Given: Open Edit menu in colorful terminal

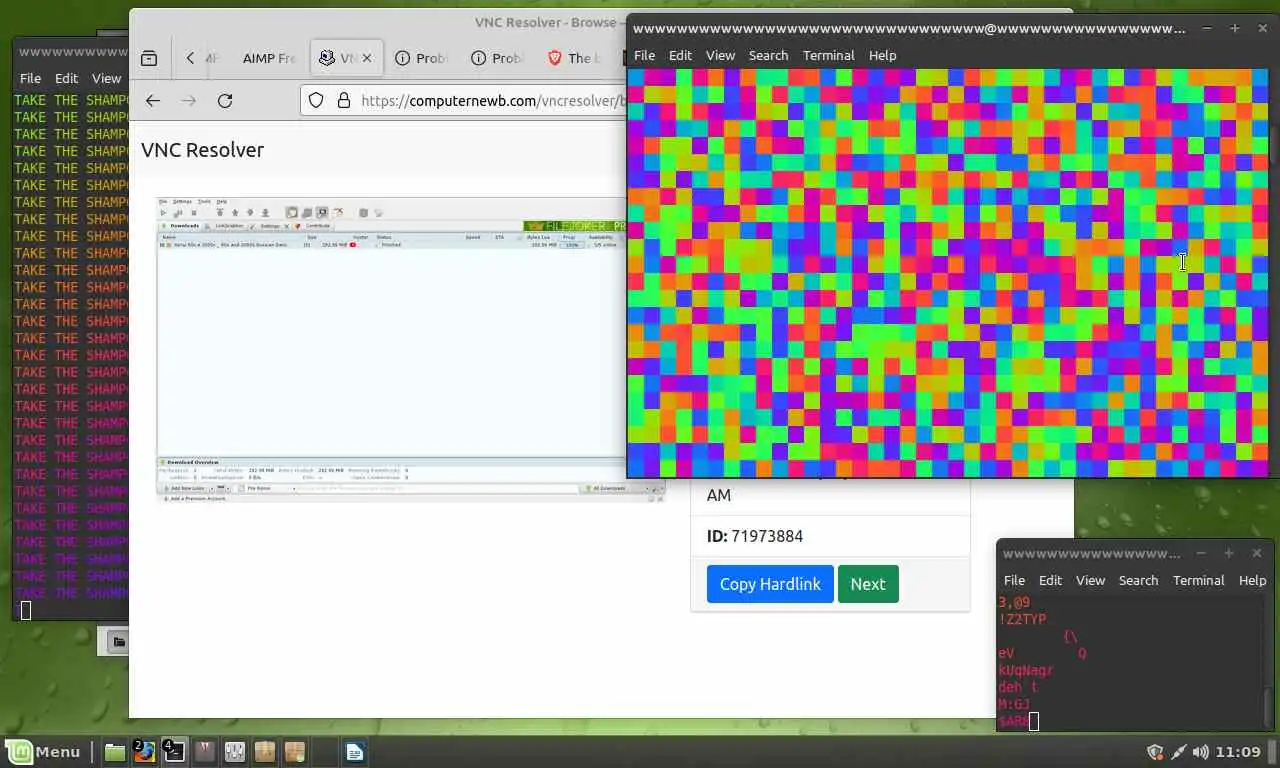Looking at the screenshot, I should (x=680, y=55).
